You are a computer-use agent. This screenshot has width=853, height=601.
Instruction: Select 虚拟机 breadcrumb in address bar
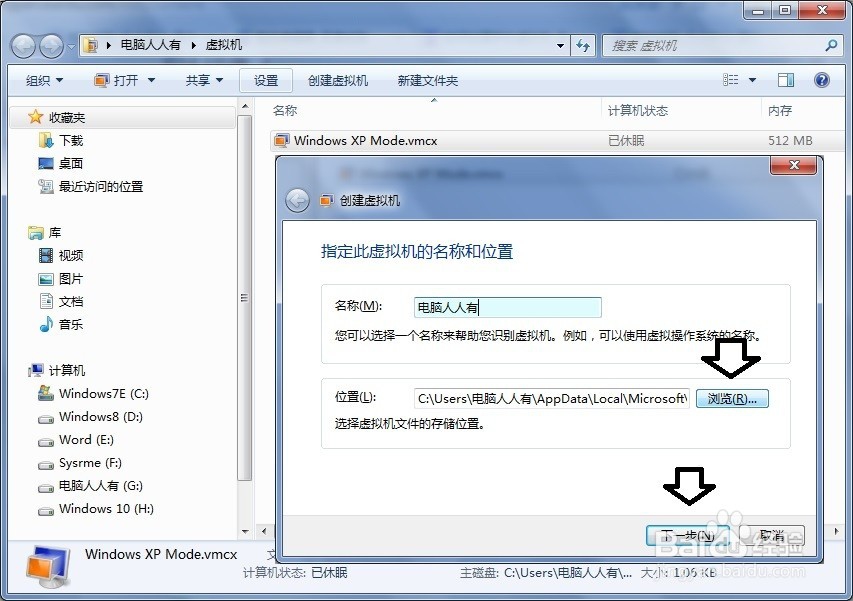coord(224,45)
